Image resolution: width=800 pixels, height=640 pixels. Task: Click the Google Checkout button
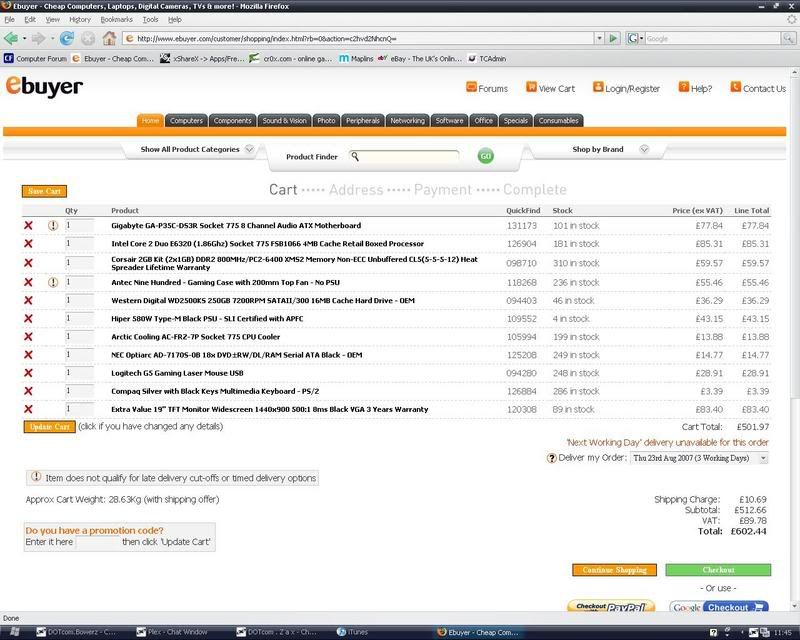719,607
